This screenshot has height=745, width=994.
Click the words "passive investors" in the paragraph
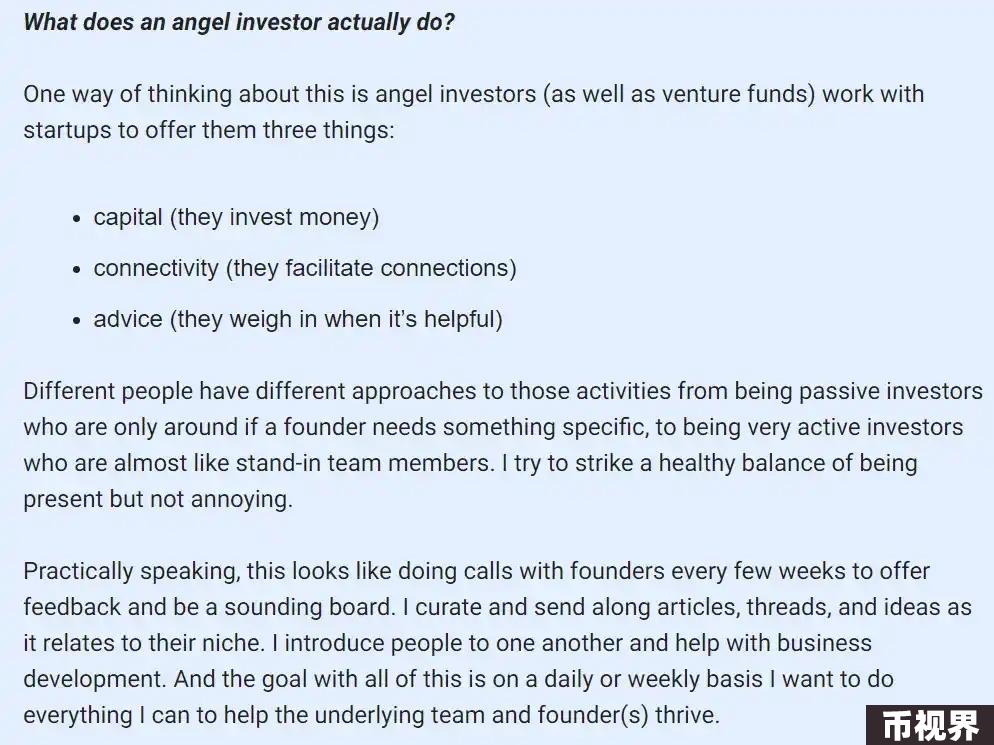[x=891, y=391]
